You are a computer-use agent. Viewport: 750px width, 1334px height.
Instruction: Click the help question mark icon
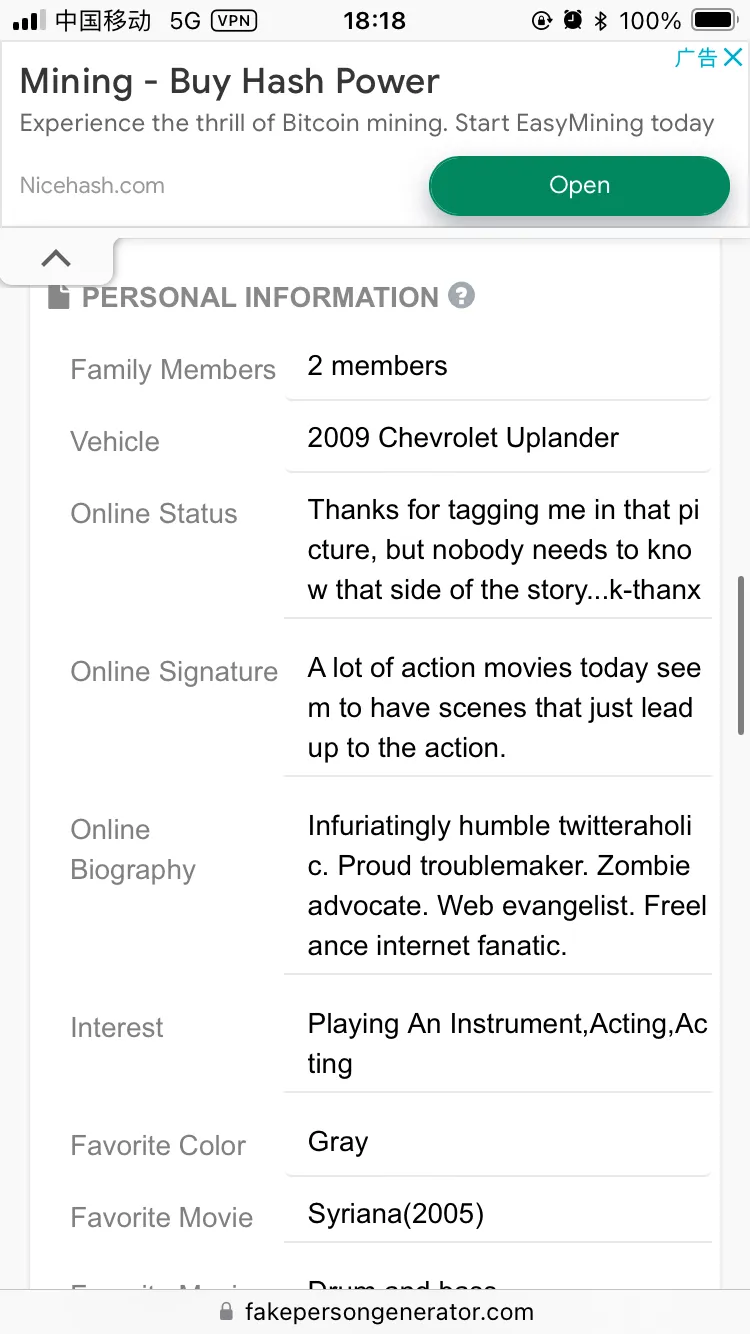coord(461,296)
